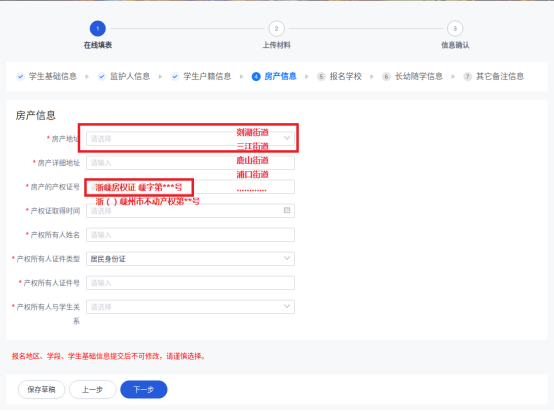This screenshot has height=411, width=554.
Task: Click the 房产的产权证号 input field
Action: (x=190, y=187)
